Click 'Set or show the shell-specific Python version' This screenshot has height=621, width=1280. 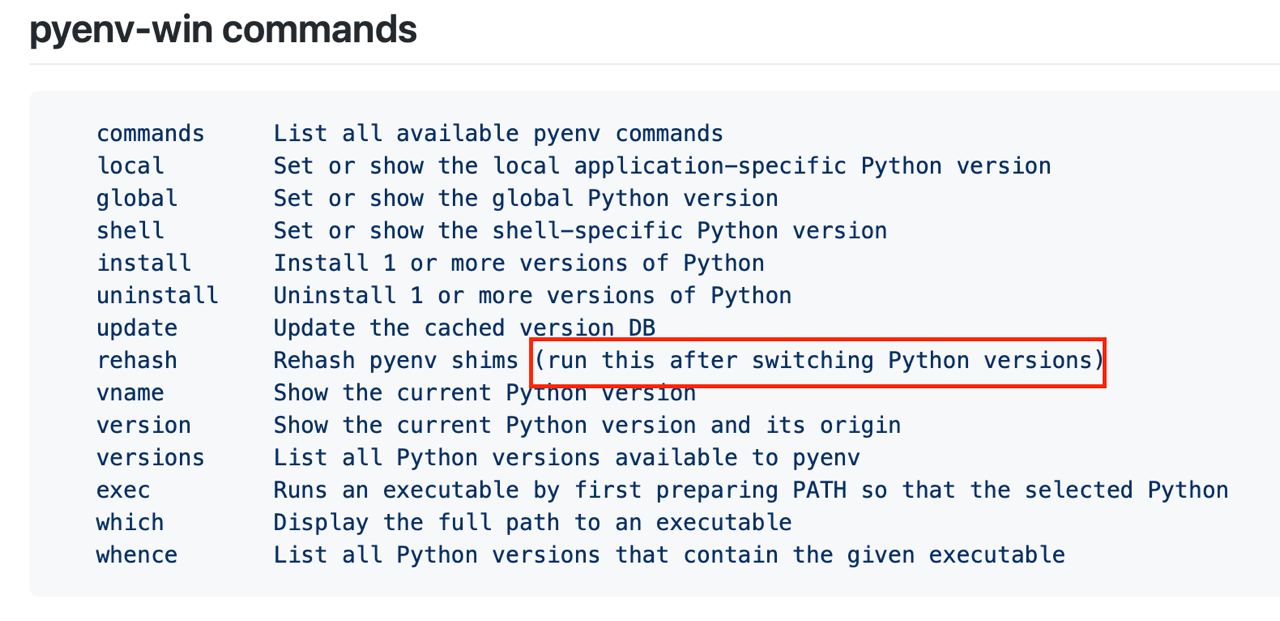(580, 231)
